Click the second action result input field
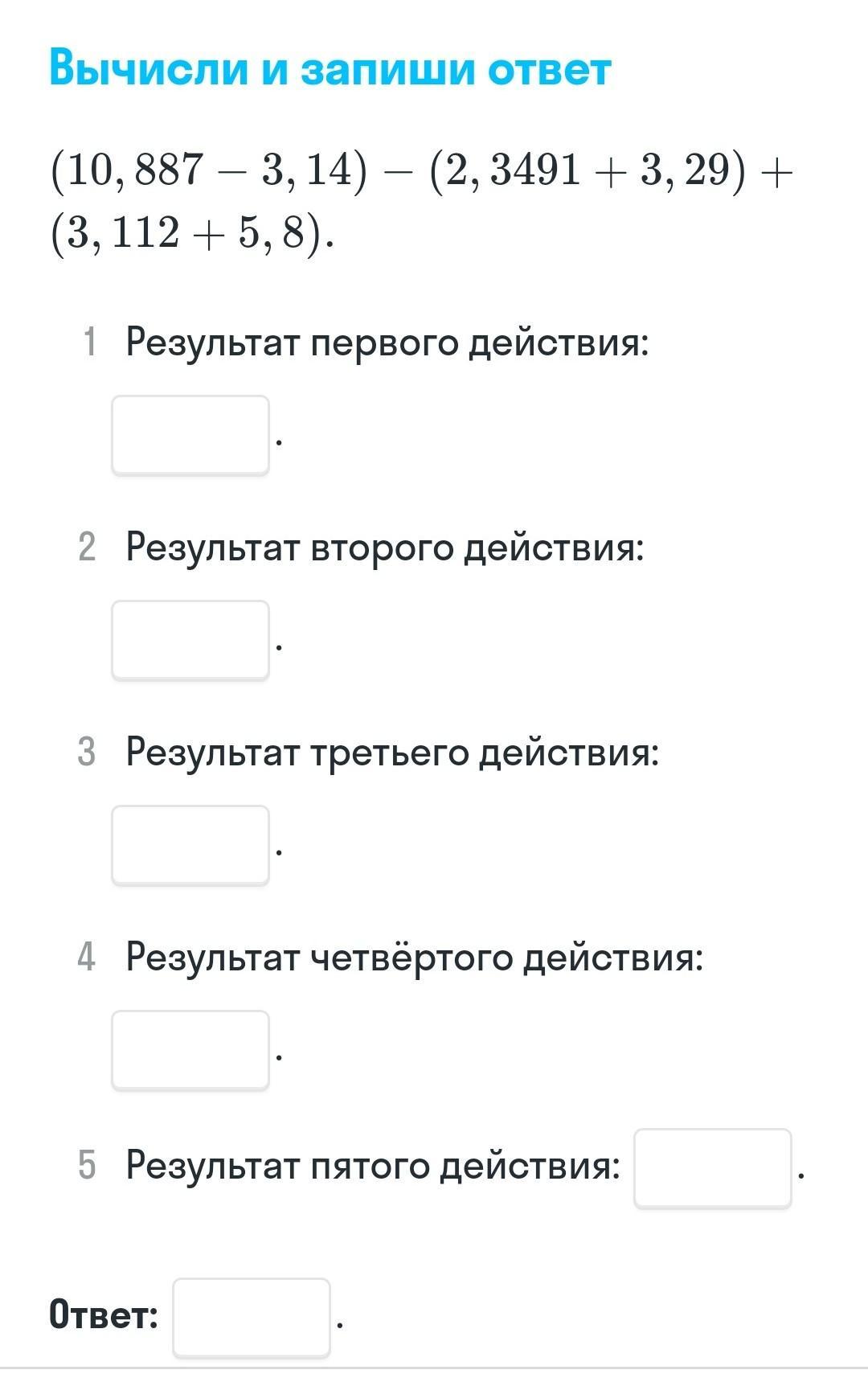868x1374 pixels. point(190,639)
